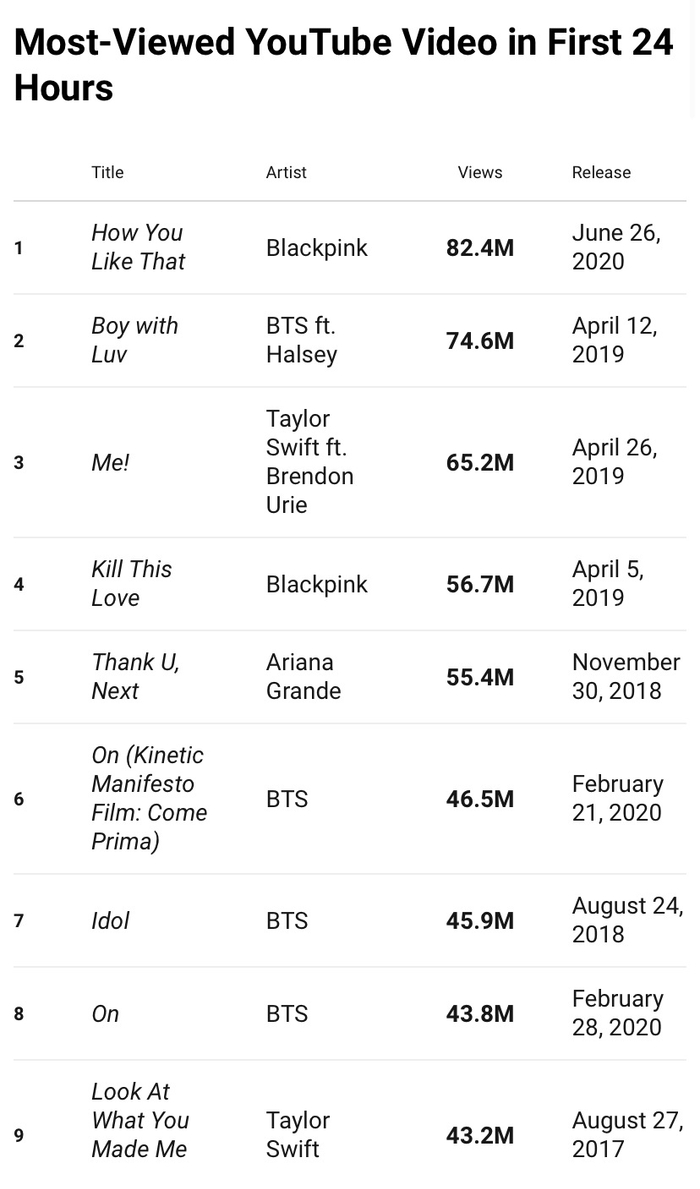Click the "BTS ft. Halsey" artist cell
Screen dimensions: 700x1189
pyautogui.click(x=301, y=340)
